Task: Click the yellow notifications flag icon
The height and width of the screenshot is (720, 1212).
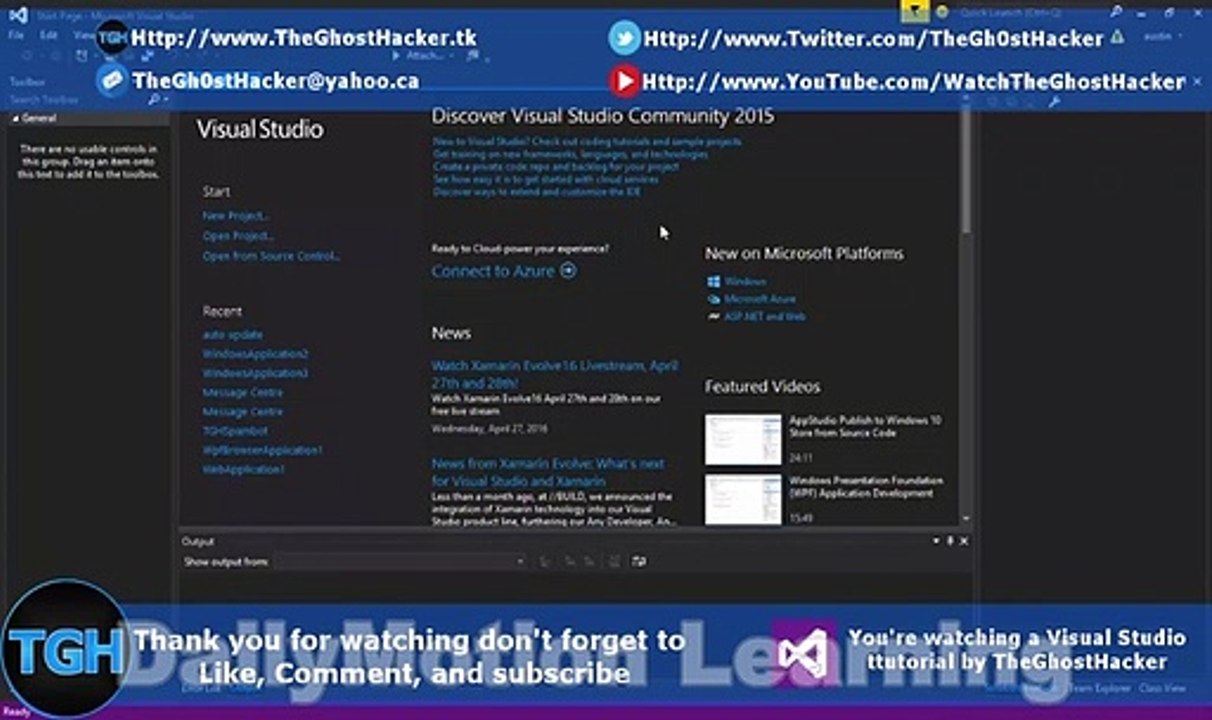Action: (x=914, y=12)
